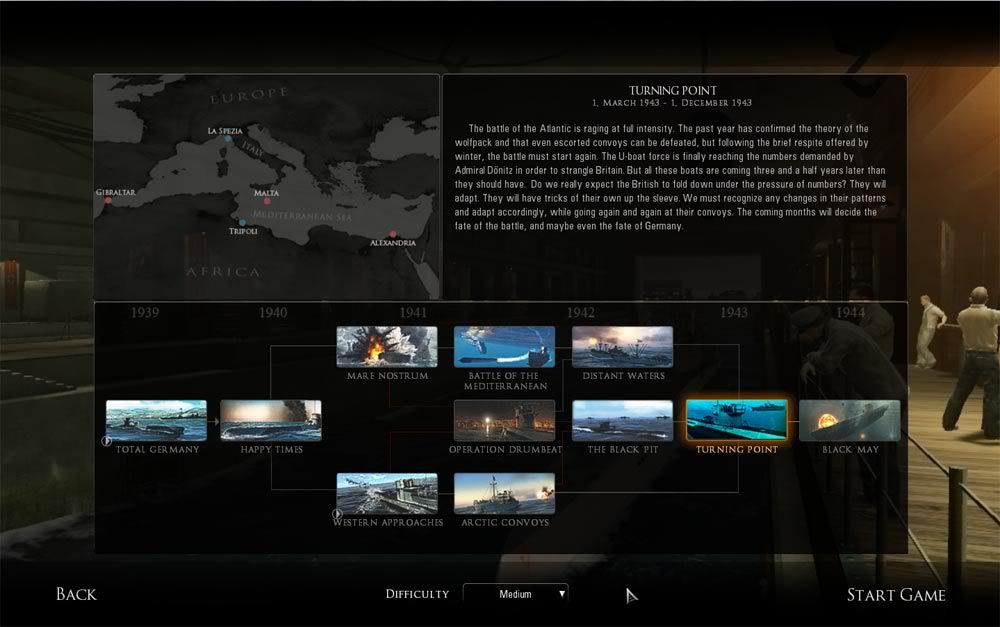1000x627 pixels.
Task: Click the La Spezia port marker
Action: (228, 138)
